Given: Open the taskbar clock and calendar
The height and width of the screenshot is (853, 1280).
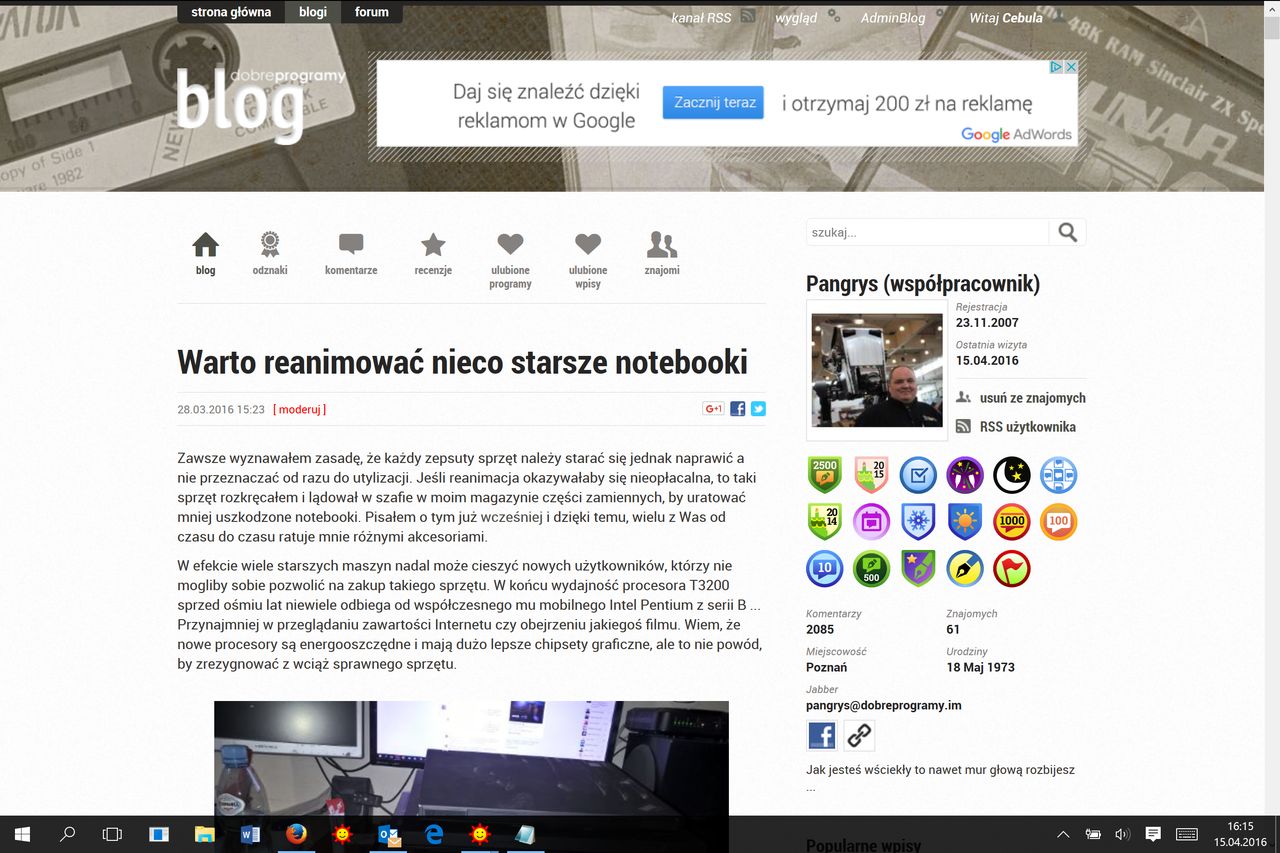Looking at the screenshot, I should pos(1241,834).
